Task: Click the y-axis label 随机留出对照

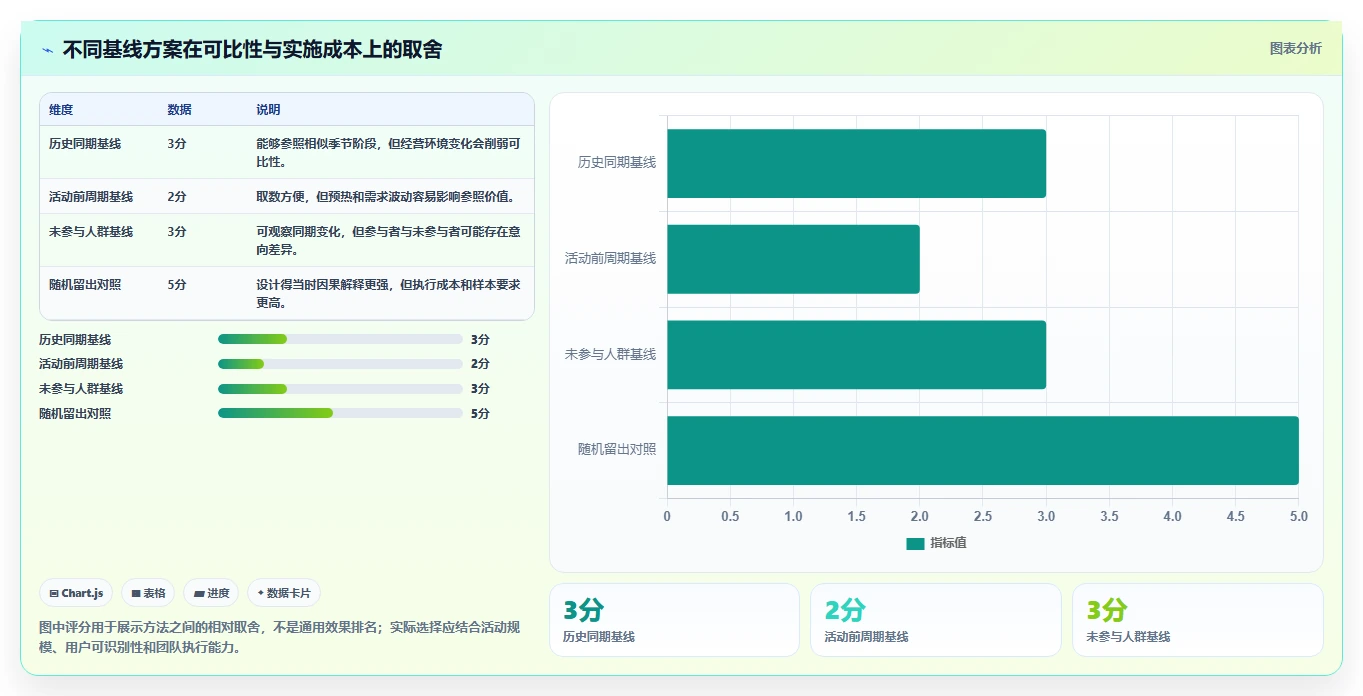Action: point(617,449)
